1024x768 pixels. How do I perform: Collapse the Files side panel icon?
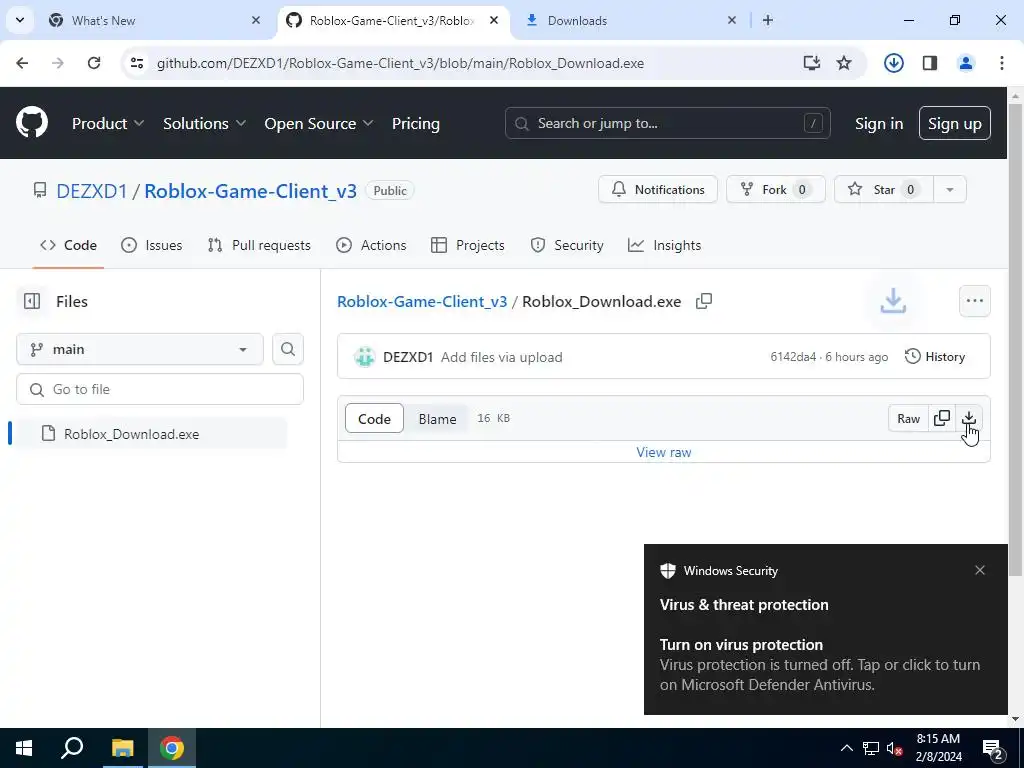[32, 301]
